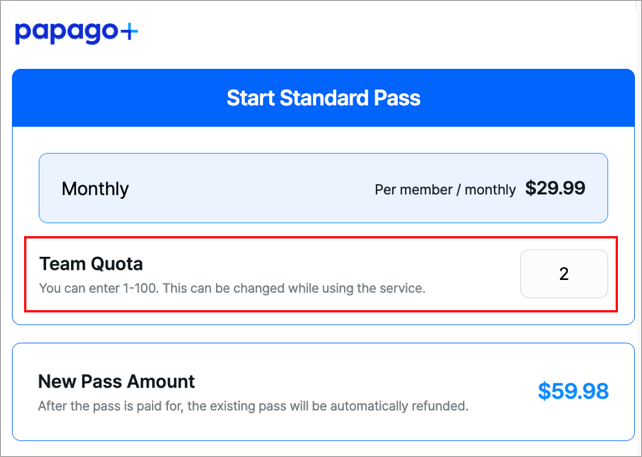Click the automatic refund note text
The image size is (642, 457).
click(253, 406)
